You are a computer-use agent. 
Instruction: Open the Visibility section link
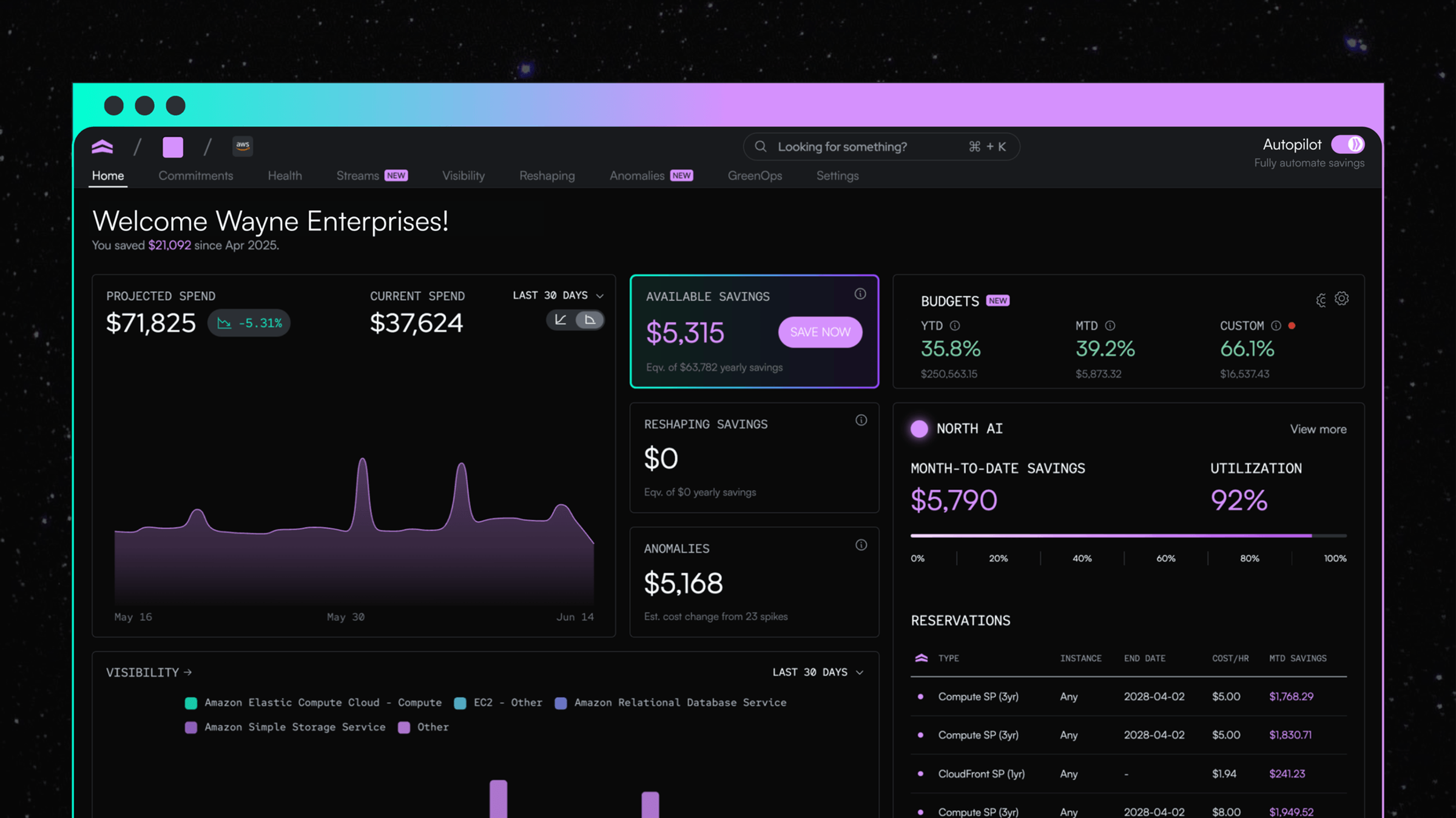point(149,672)
